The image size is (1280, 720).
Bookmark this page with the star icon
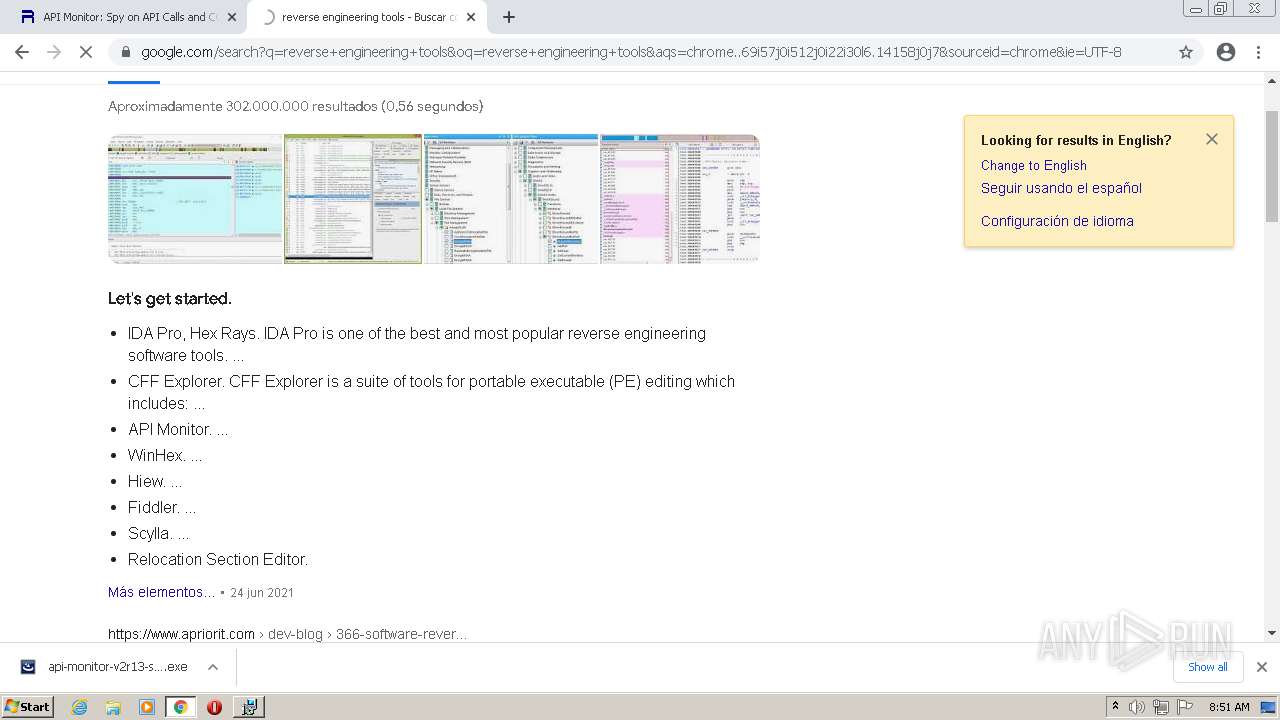pyautogui.click(x=1186, y=52)
